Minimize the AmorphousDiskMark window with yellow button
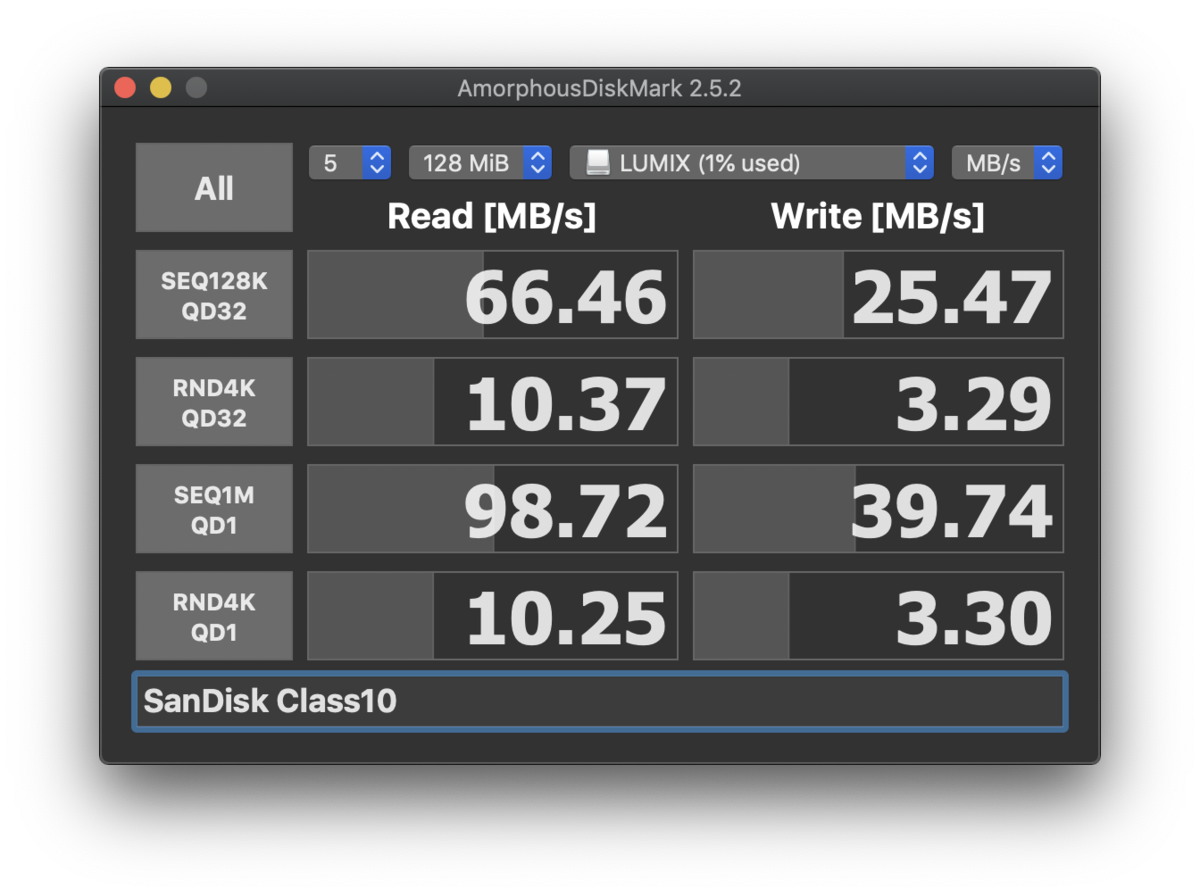1200x896 pixels. click(160, 88)
